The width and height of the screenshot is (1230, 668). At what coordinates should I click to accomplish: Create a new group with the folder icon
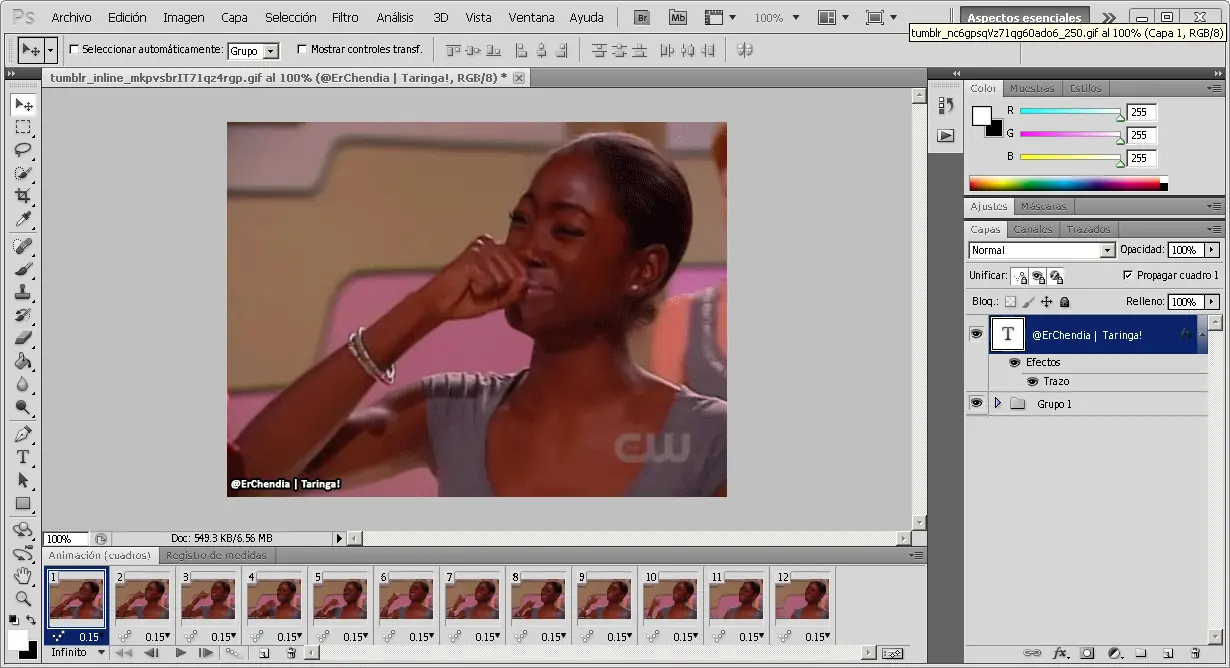pos(1140,654)
